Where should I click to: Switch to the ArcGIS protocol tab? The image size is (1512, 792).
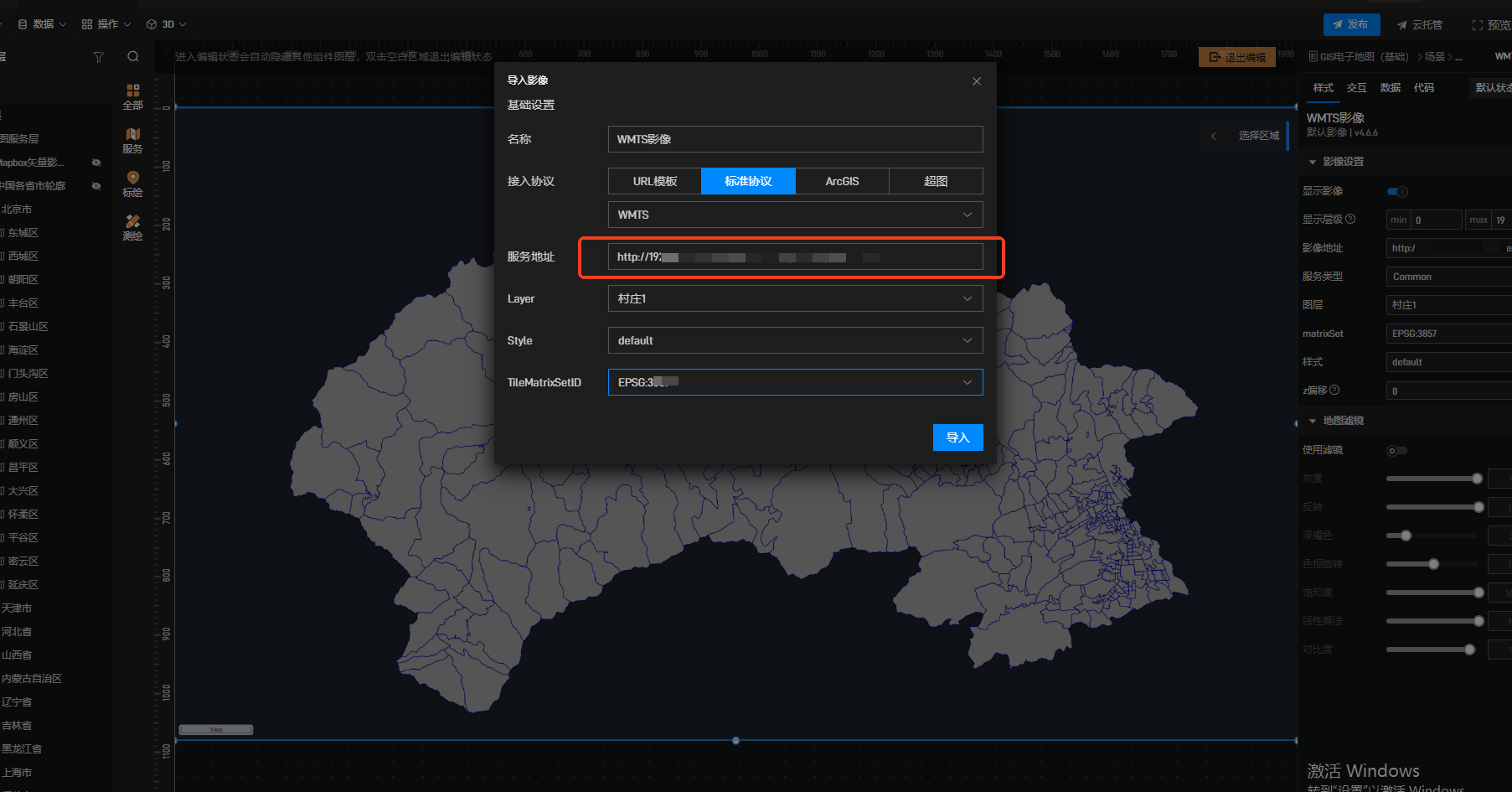[842, 181]
